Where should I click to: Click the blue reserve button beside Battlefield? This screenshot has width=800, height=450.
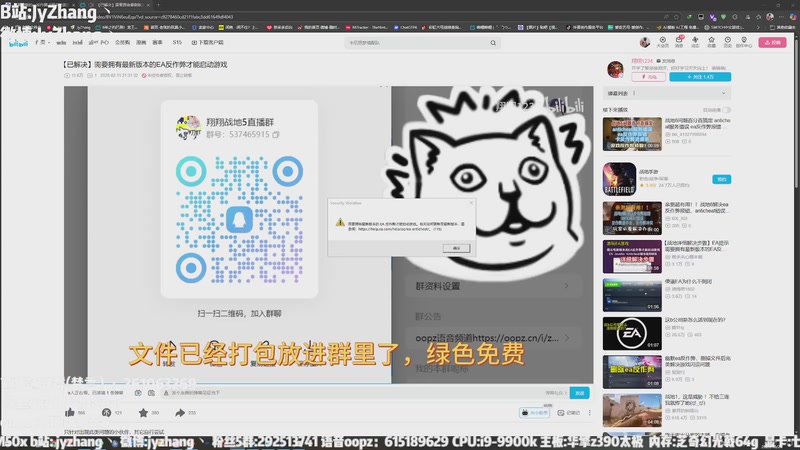(x=721, y=179)
